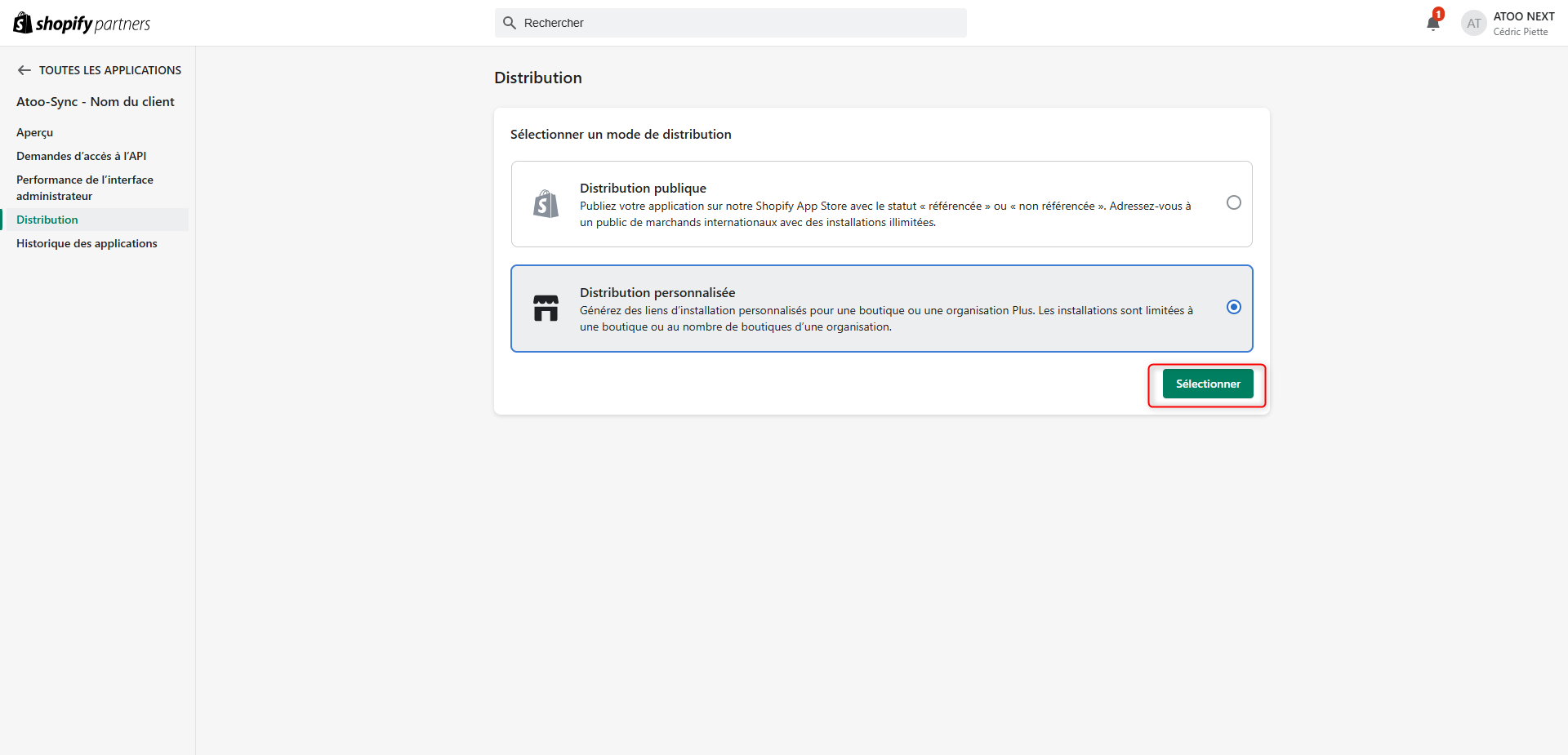Select the Distribution personnalisée radio button
This screenshot has width=1568, height=755.
pos(1234,307)
